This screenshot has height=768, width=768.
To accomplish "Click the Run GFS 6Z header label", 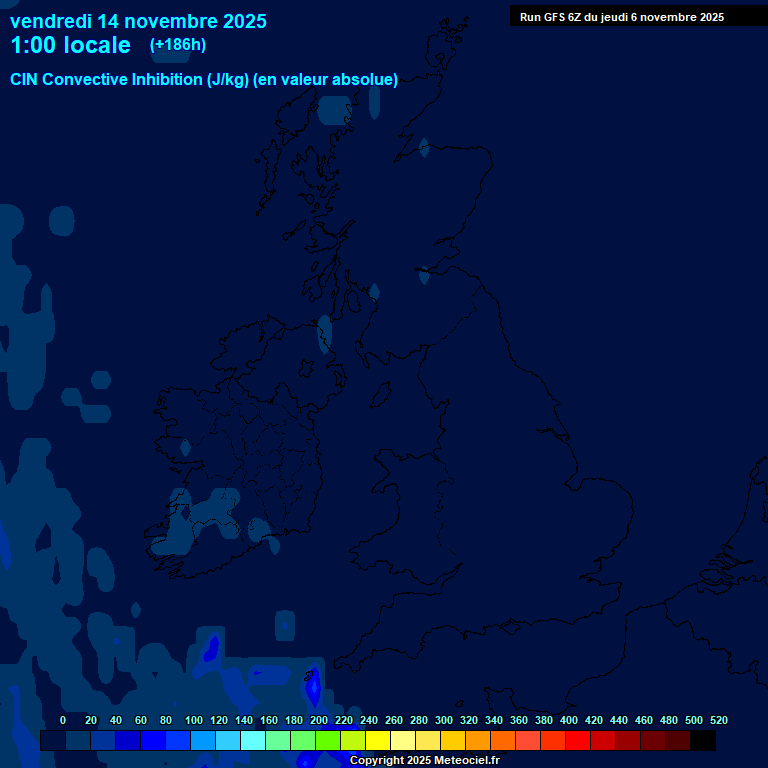I will (x=621, y=17).
